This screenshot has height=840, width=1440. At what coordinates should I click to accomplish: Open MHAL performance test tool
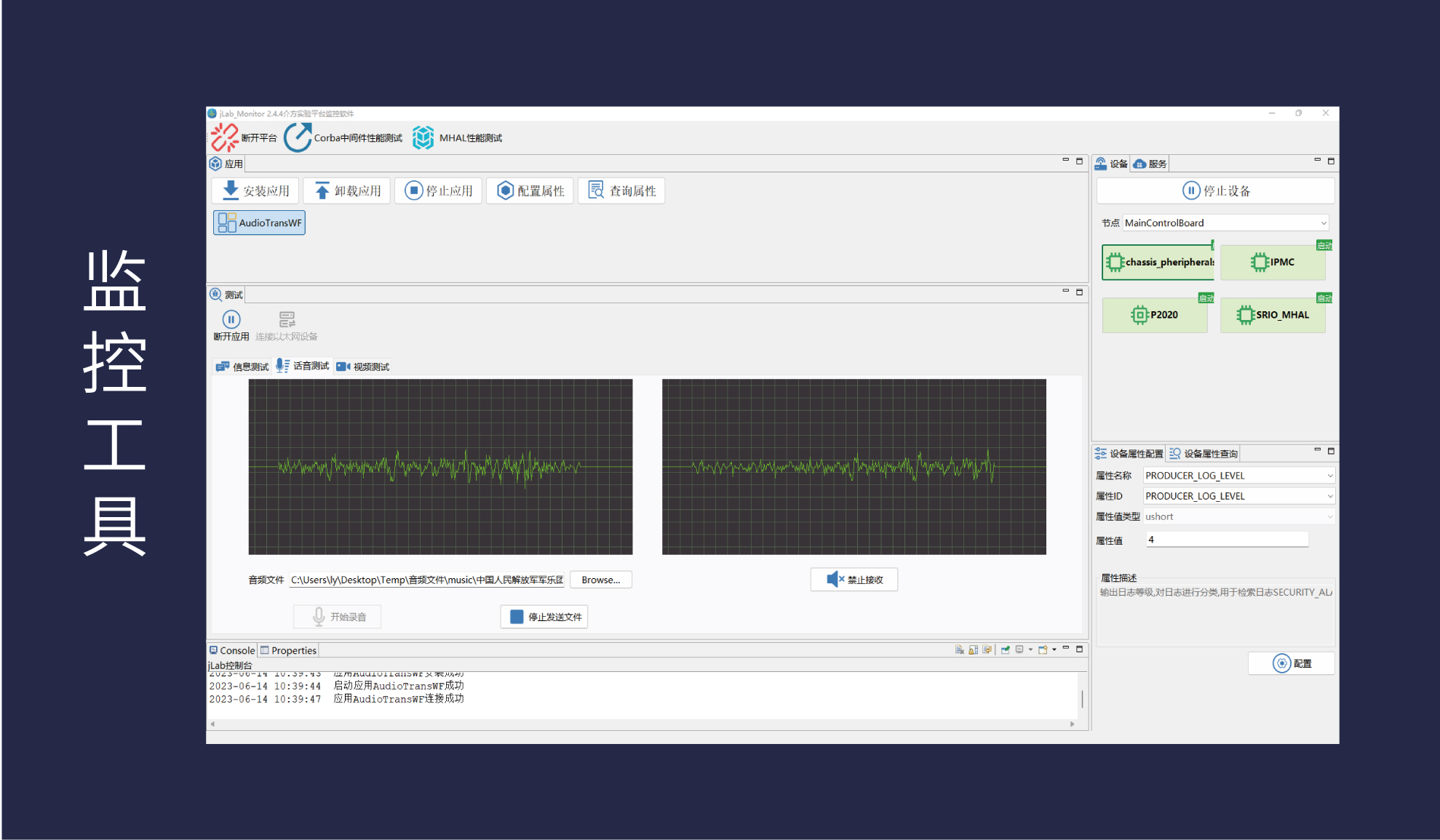coord(423,137)
